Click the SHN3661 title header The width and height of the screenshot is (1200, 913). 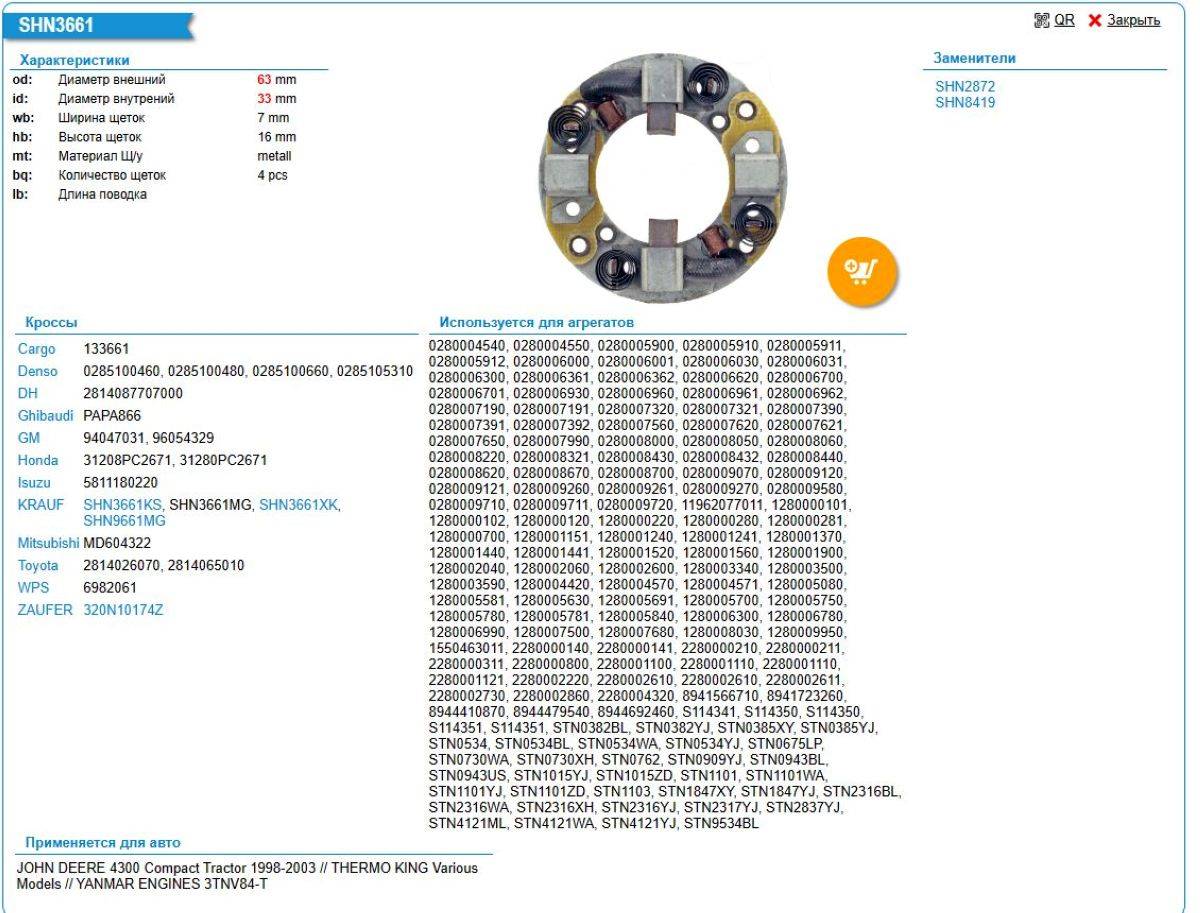(x=56, y=25)
